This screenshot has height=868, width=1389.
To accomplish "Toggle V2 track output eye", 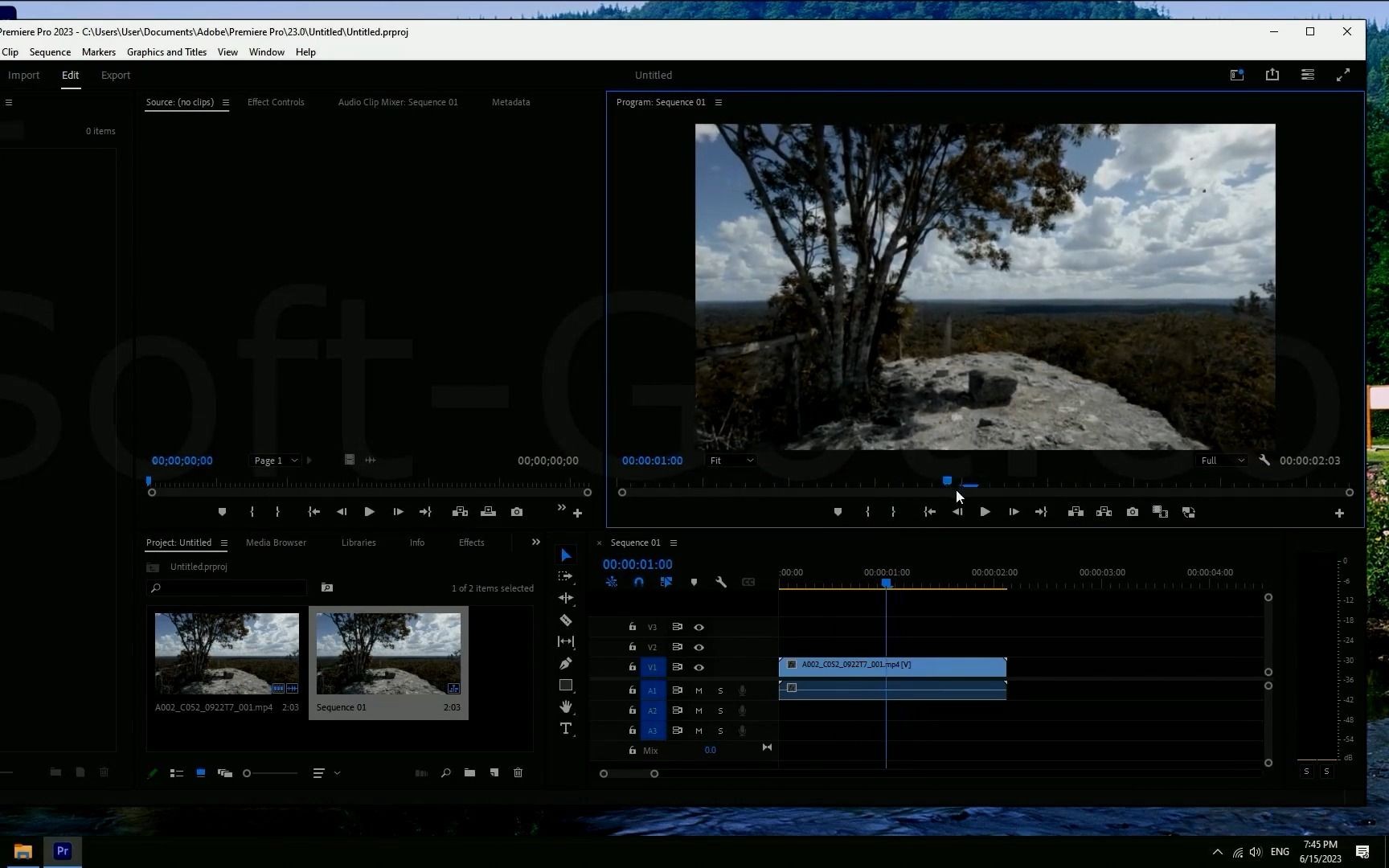I will pyautogui.click(x=699, y=647).
